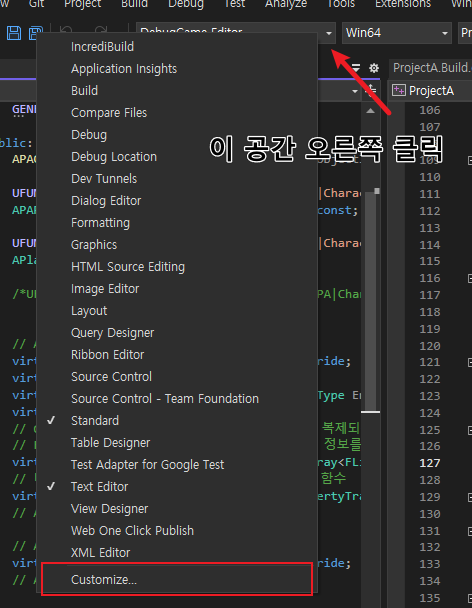Open the ProjectA scope dropdown
The image size is (472, 608).
pos(431,90)
